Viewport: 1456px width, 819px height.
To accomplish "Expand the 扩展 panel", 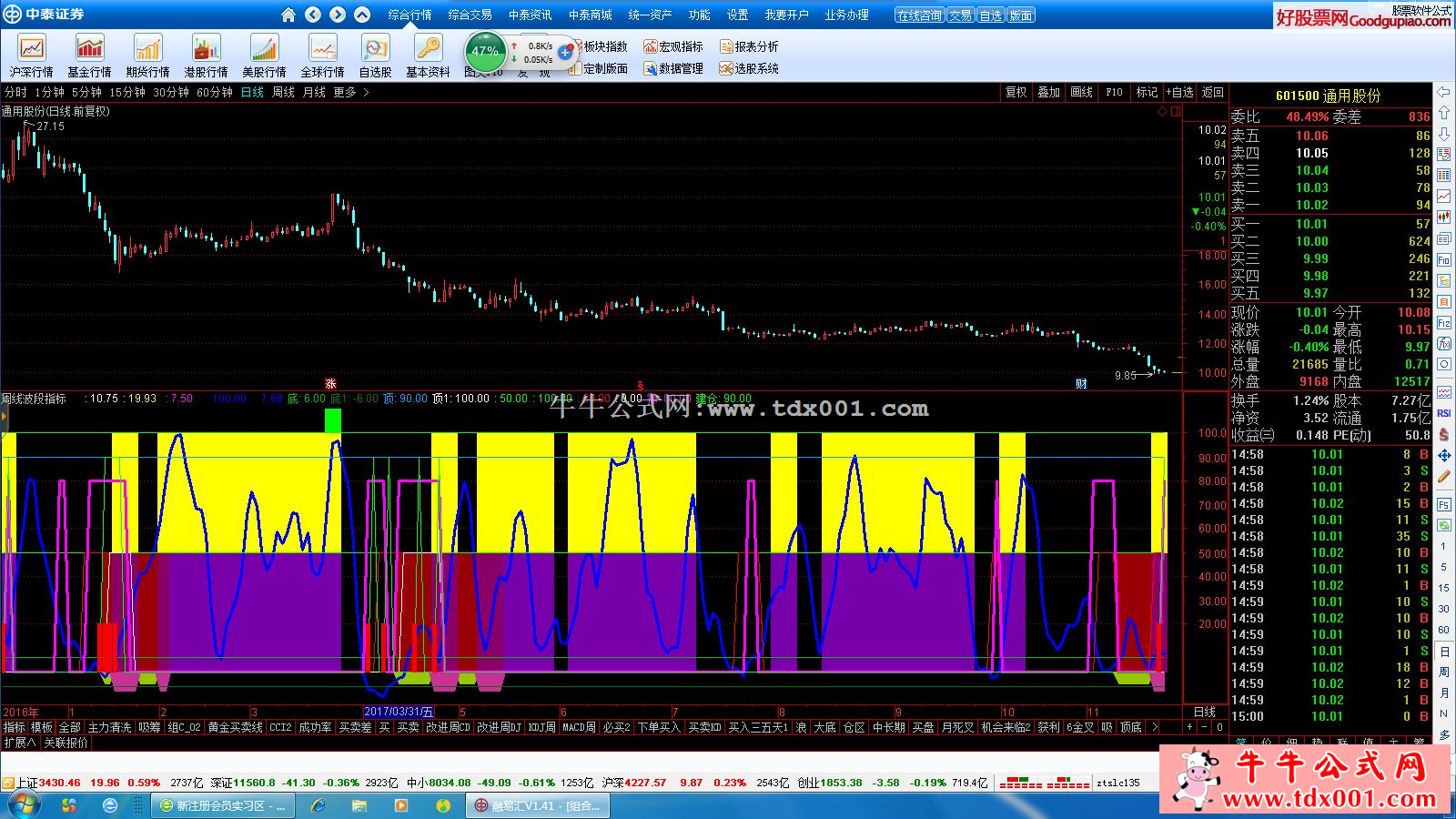I will pos(19,743).
